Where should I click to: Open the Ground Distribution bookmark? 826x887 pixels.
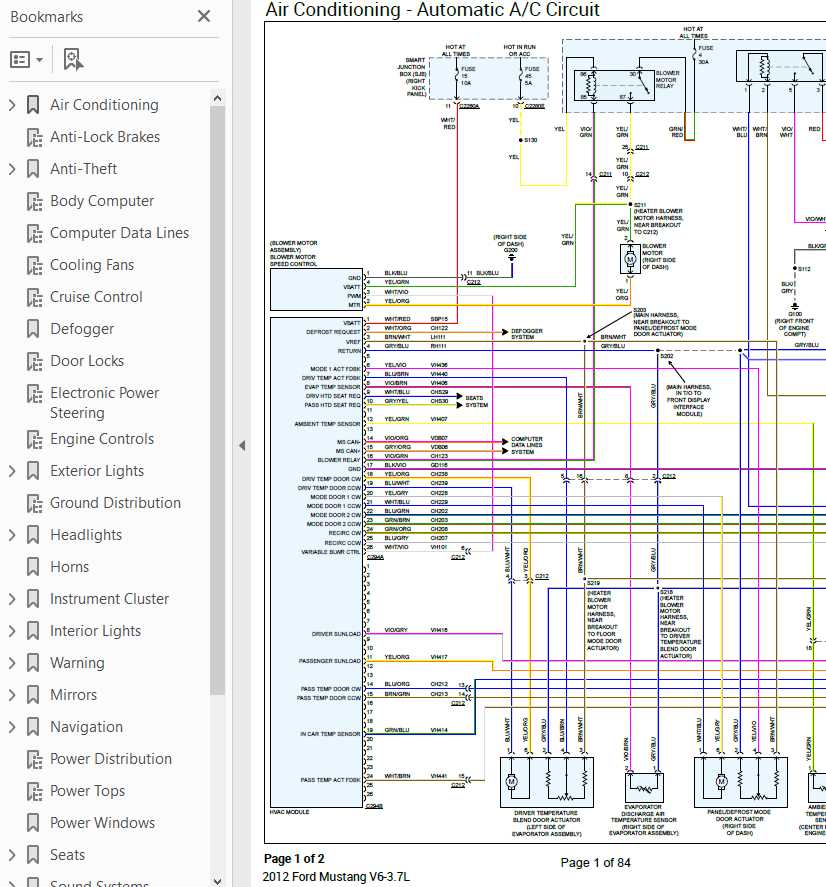point(115,503)
